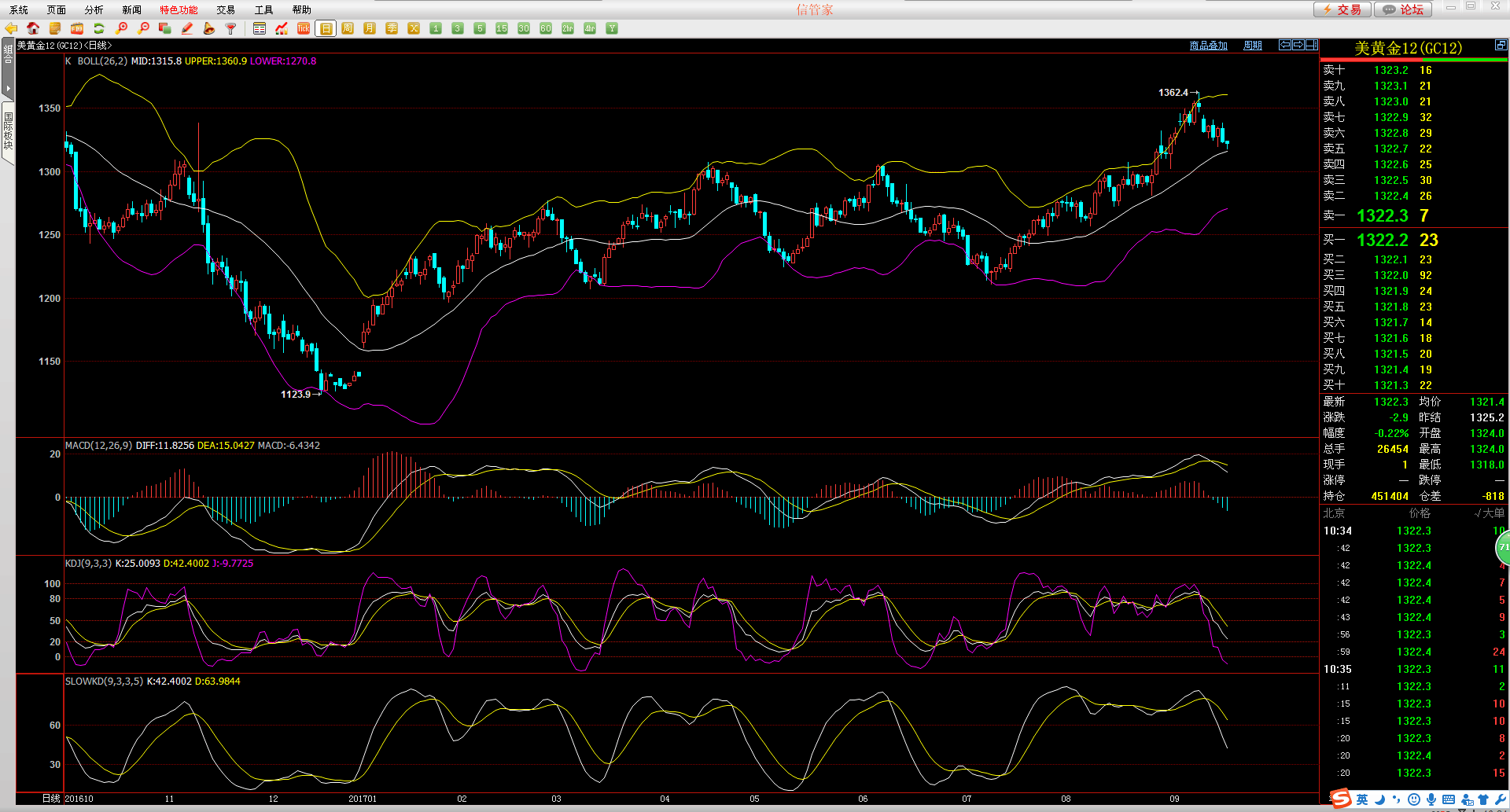1510x812 pixels.
Task: Click the 卖一 price 1322.3
Action: pyautogui.click(x=1383, y=215)
